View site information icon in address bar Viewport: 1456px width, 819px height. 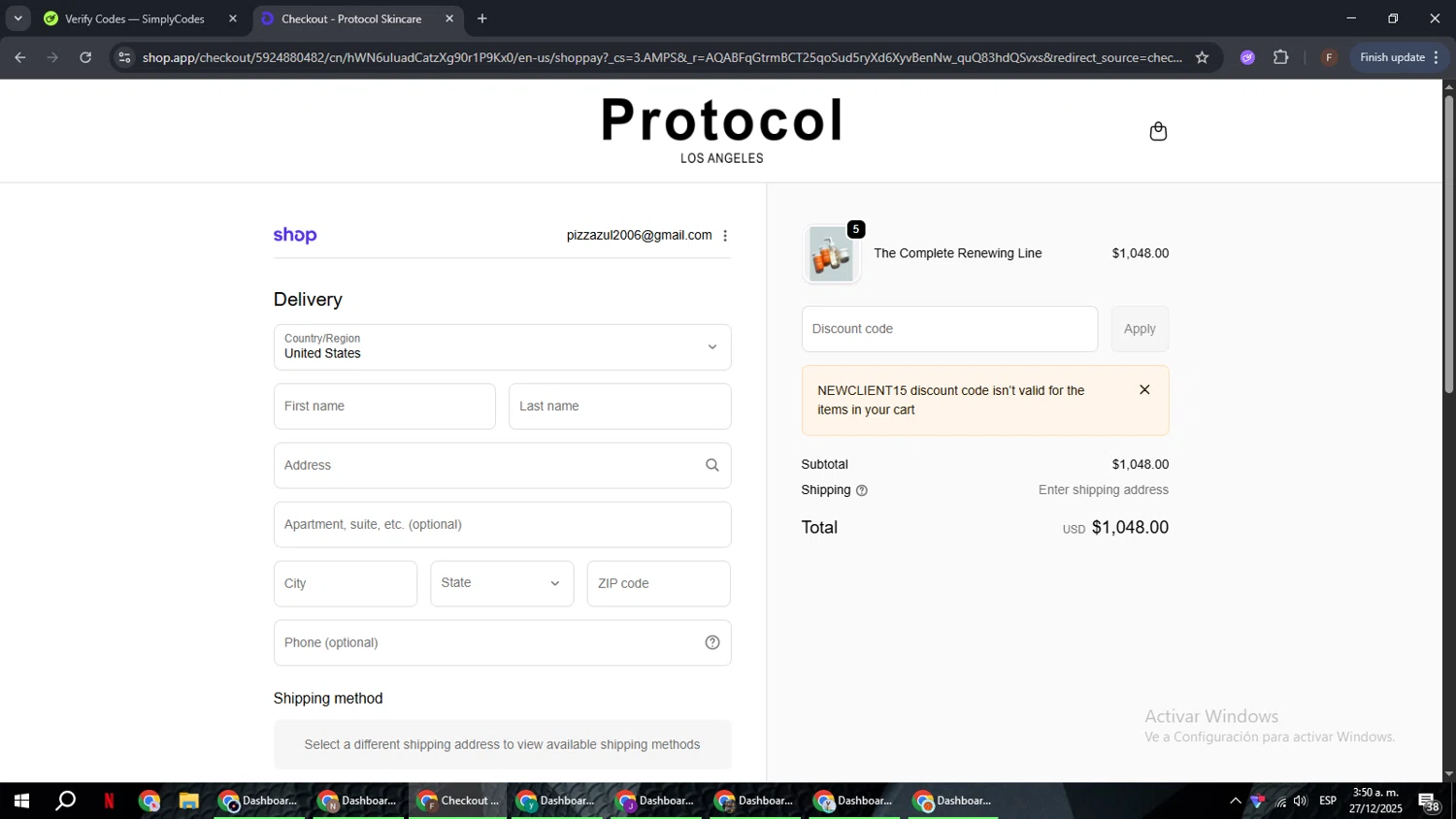tap(124, 57)
